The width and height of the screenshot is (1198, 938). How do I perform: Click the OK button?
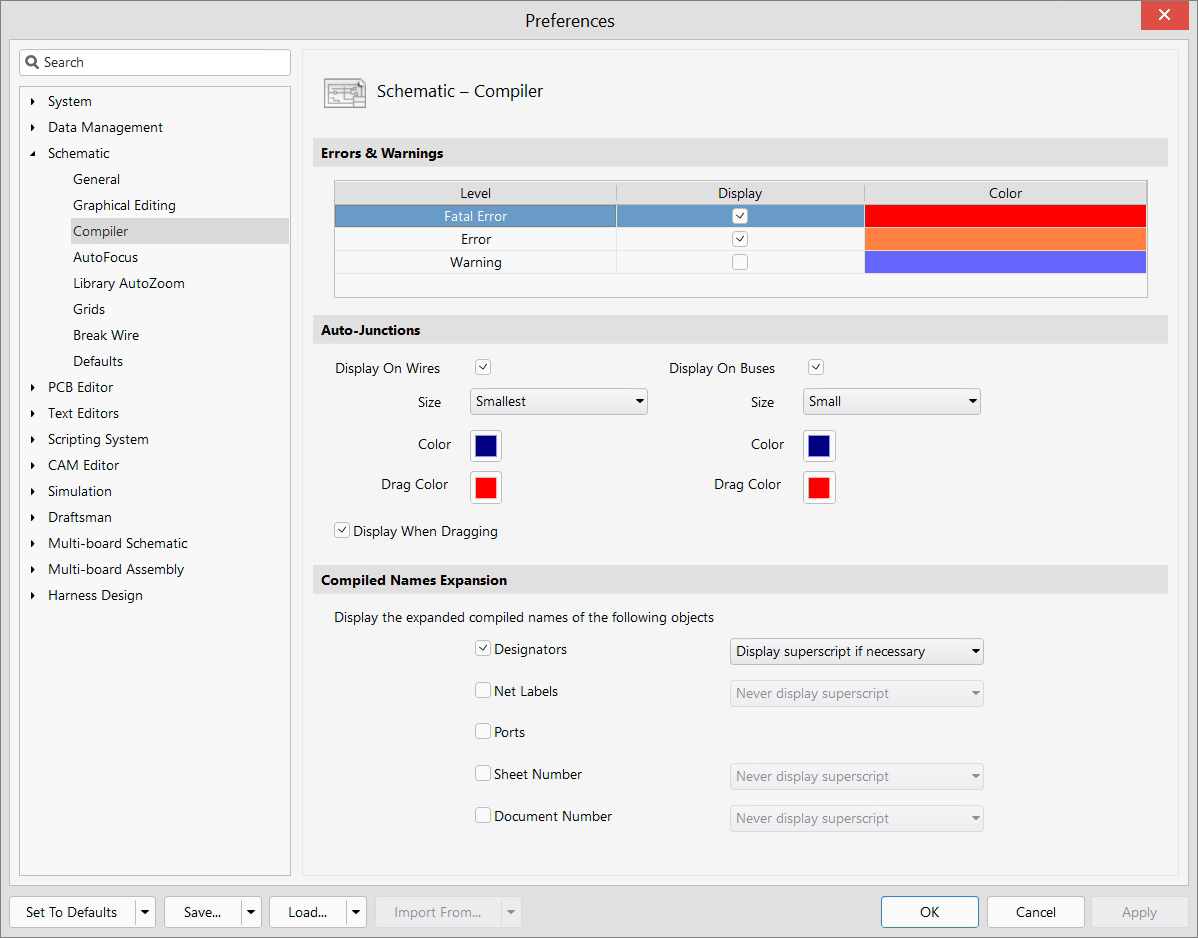[x=929, y=912]
